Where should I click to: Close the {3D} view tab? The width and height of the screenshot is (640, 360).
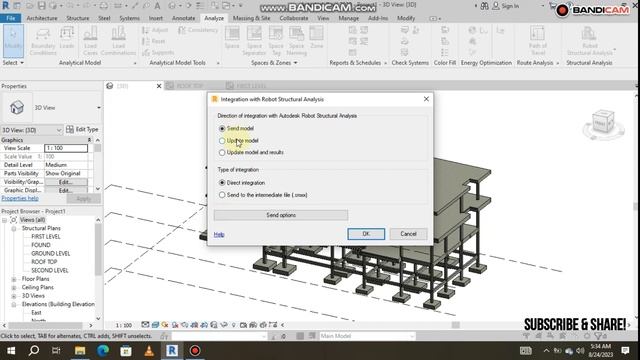click(159, 86)
